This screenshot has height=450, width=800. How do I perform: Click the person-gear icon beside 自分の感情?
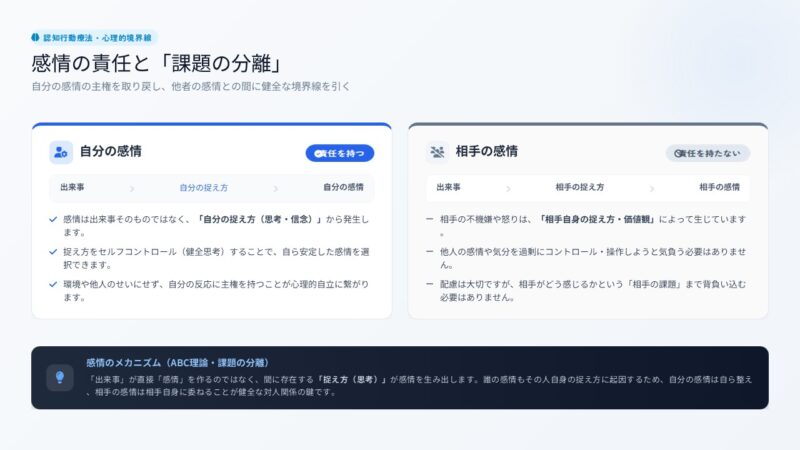pyautogui.click(x=61, y=152)
